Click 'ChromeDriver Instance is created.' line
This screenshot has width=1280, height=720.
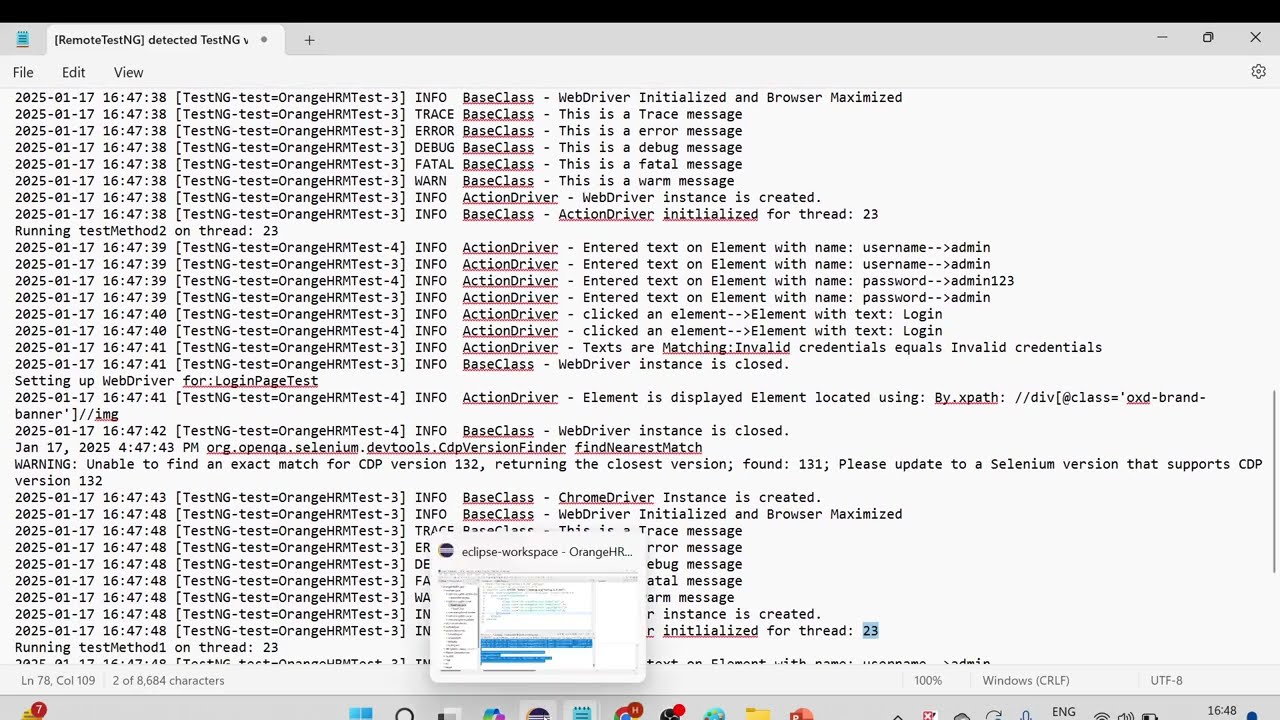tap(690, 498)
